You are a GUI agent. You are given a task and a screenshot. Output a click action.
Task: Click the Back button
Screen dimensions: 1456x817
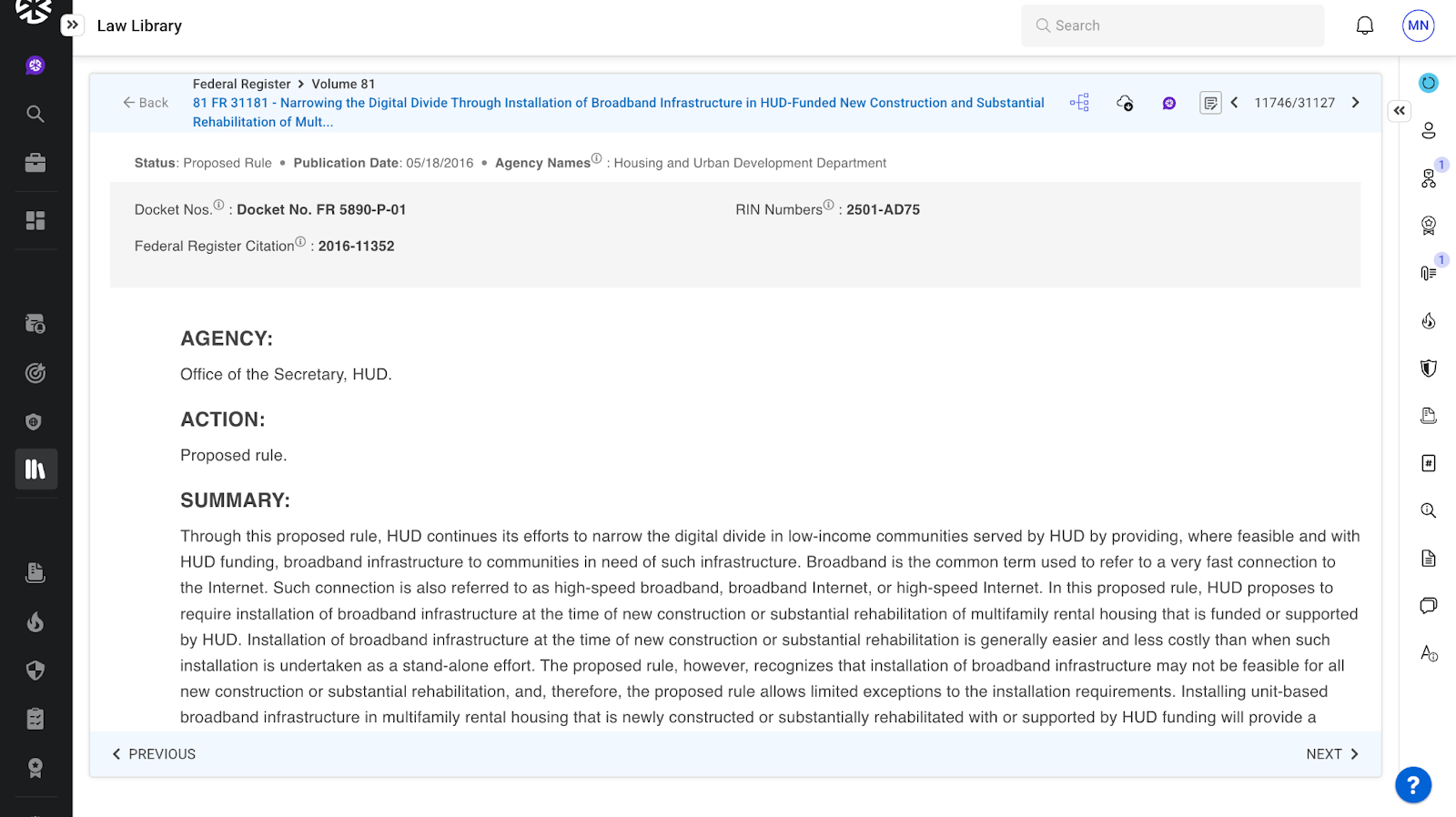[146, 103]
